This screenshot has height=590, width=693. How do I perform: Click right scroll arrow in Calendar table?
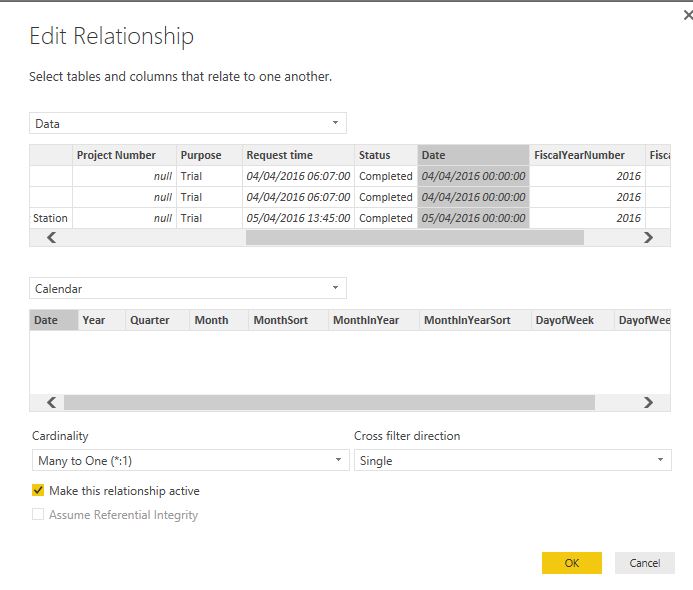pos(648,403)
